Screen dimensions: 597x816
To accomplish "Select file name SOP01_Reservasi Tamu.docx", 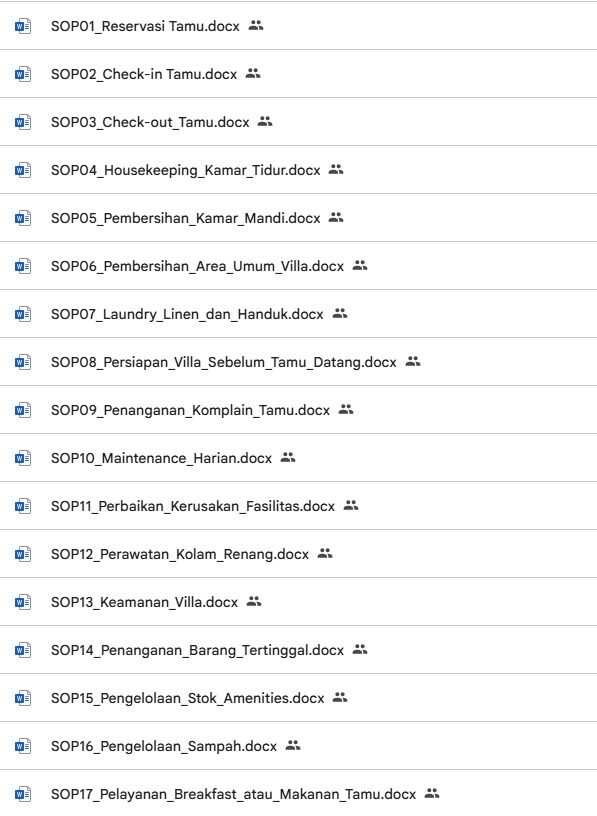I will tap(145, 26).
